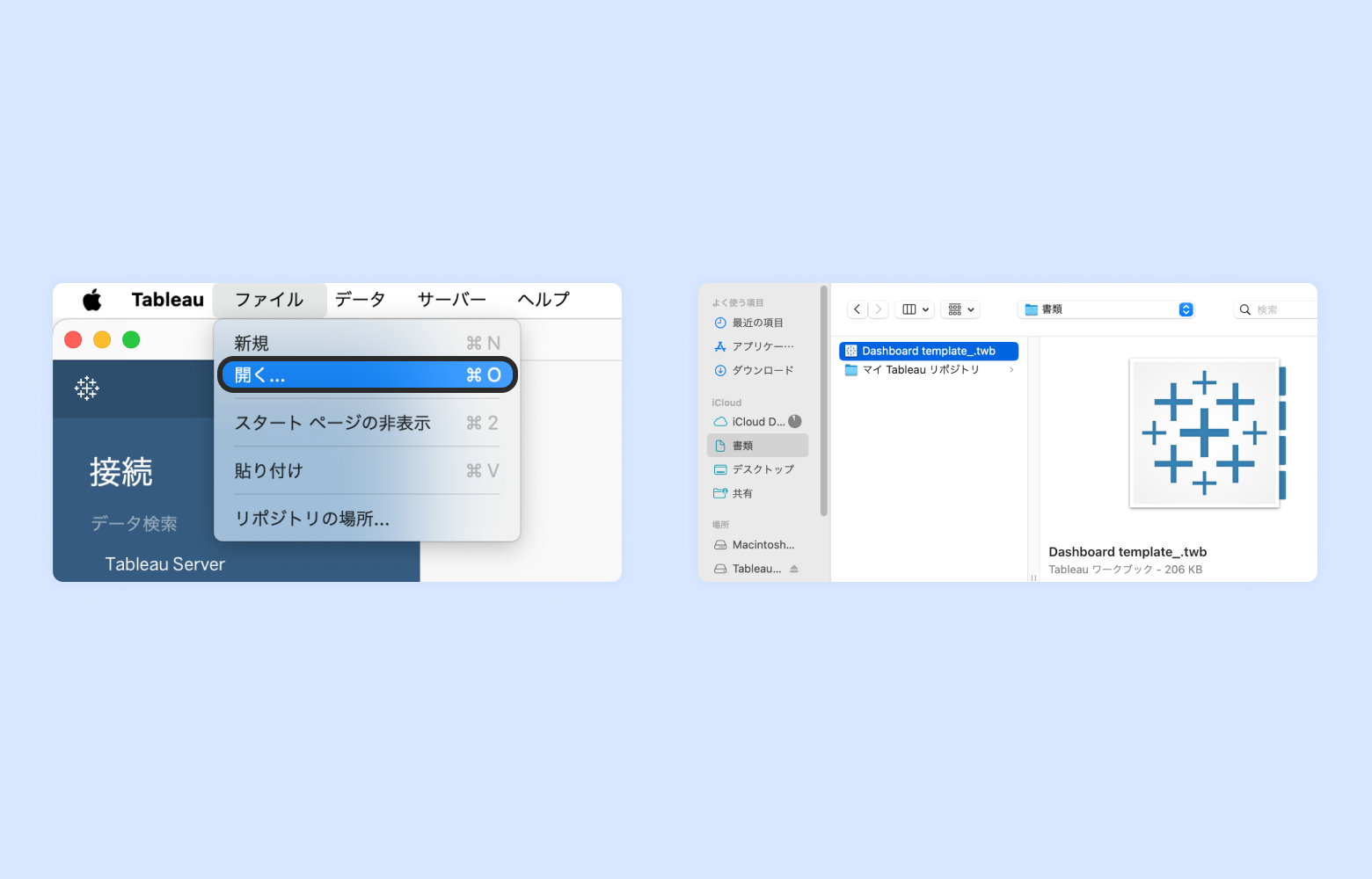This screenshot has width=1372, height=879.
Task: Click the 書類 document icon in sidebar
Action: (720, 446)
